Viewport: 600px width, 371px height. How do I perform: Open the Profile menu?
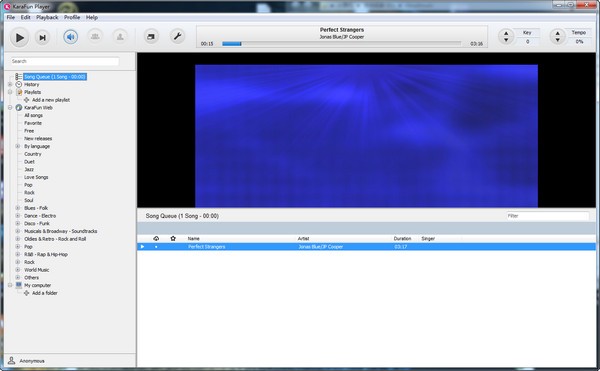click(72, 17)
